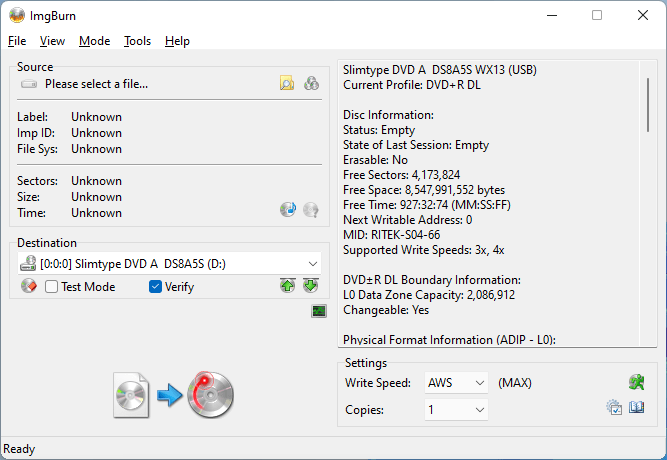
Task: Open the Tools menu
Action: coord(137,41)
